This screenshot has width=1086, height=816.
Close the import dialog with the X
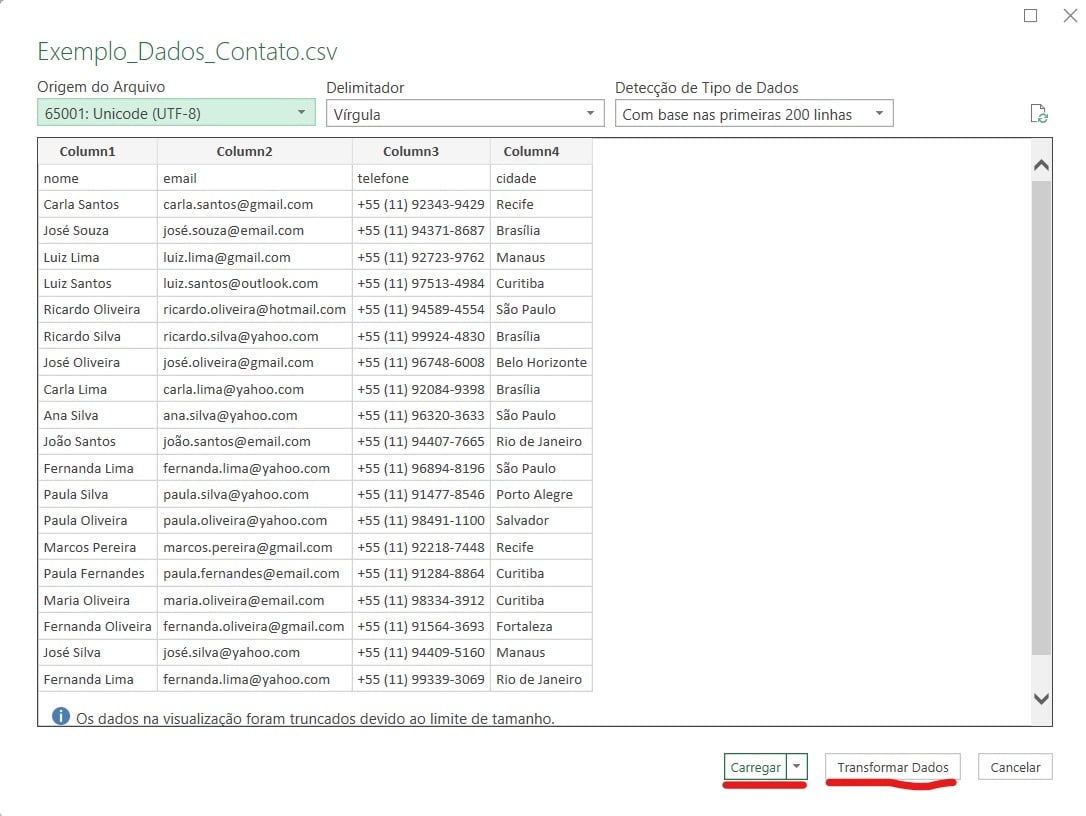click(1070, 15)
